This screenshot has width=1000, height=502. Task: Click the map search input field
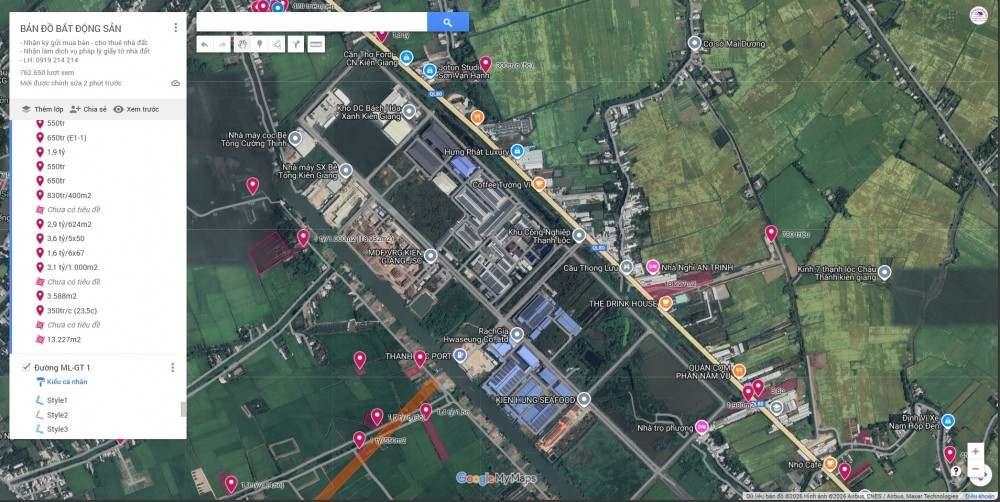pyautogui.click(x=311, y=22)
